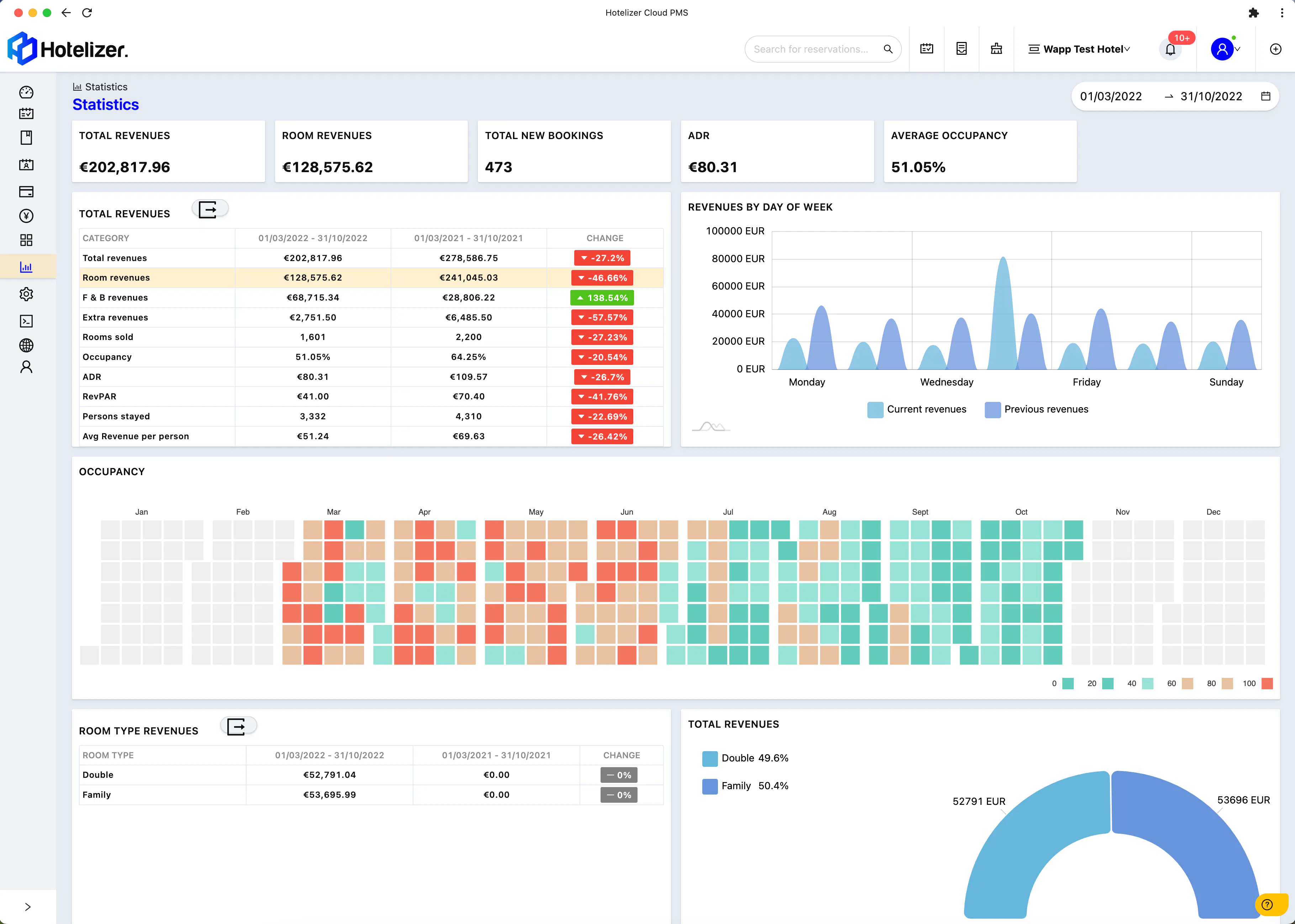Toggle the Family legend swatch
Image resolution: width=1295 pixels, height=924 pixels.
(709, 786)
